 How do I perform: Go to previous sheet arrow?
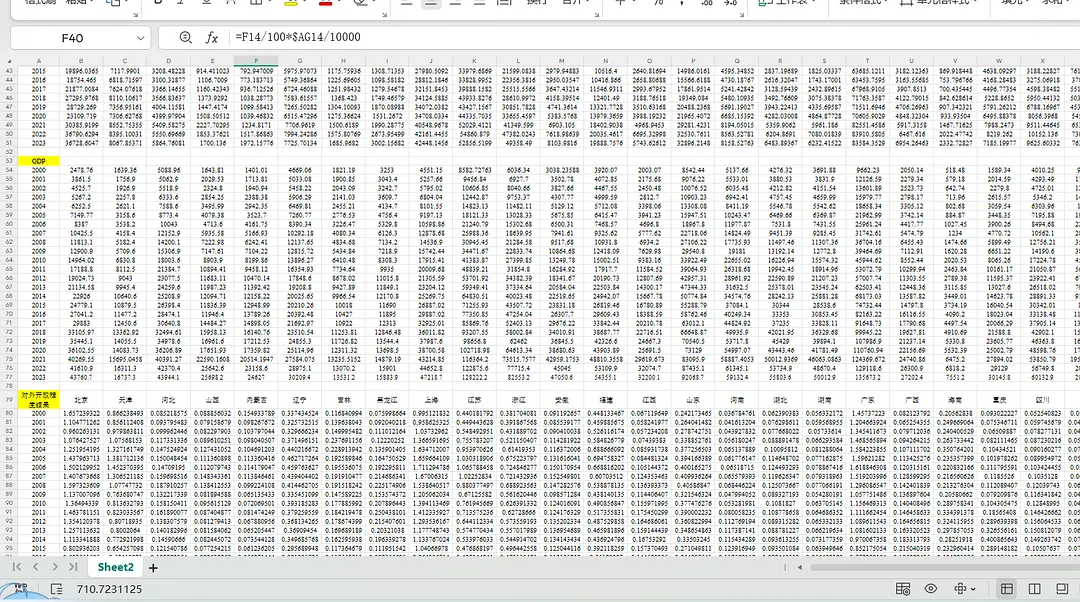(35, 567)
